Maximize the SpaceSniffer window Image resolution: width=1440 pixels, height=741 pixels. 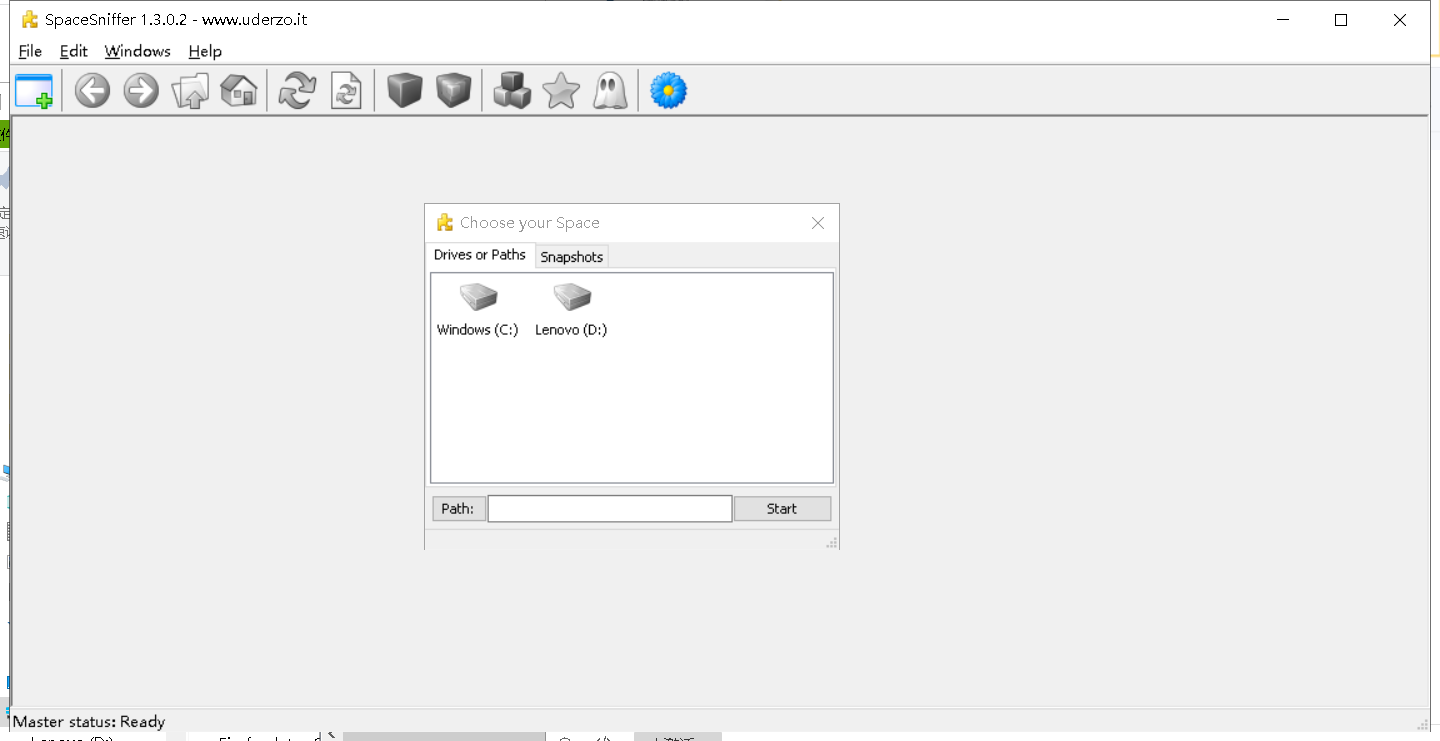pos(1342,20)
